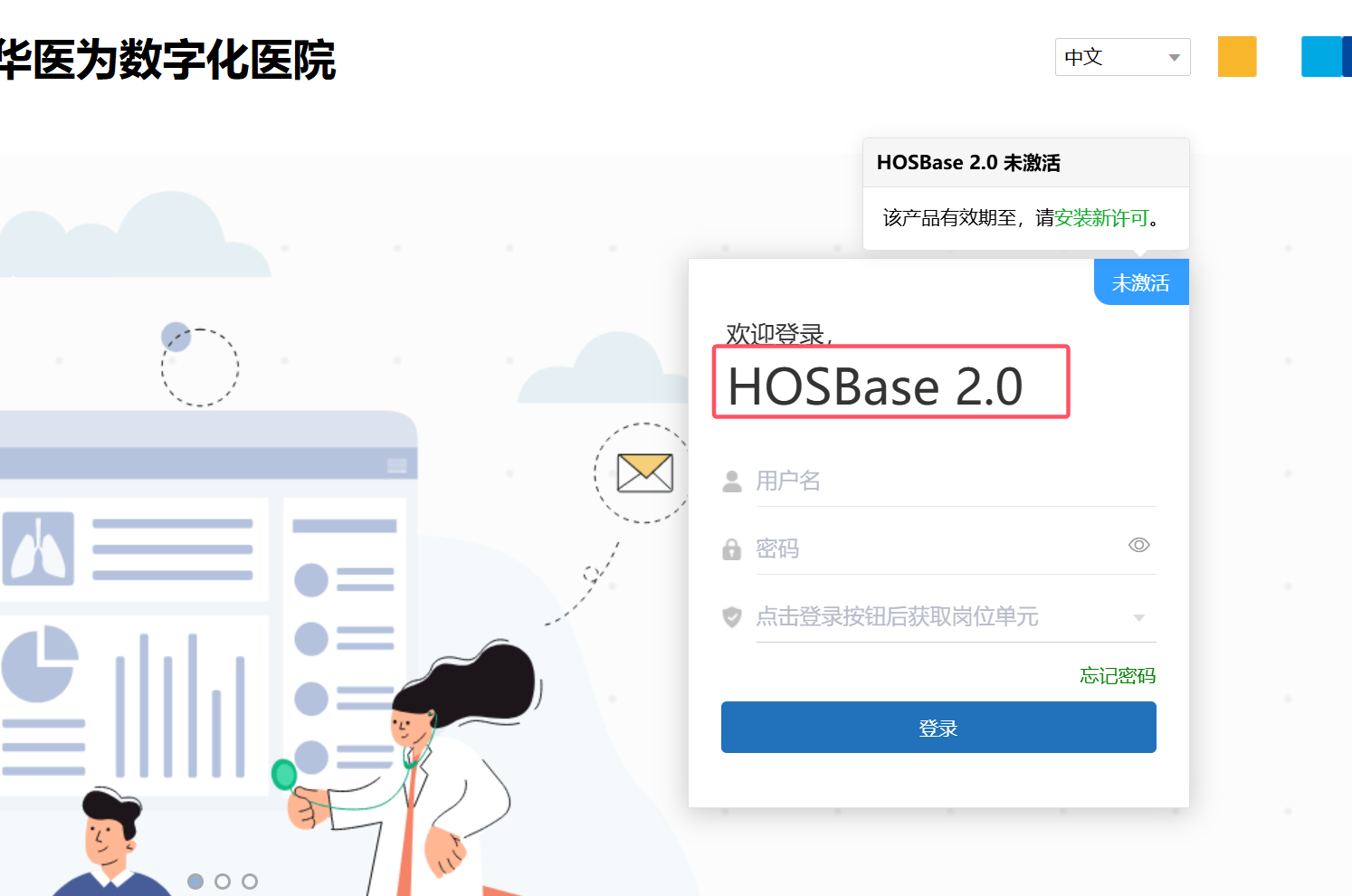Screen dimensions: 1352x896
Task: Click the 未激活 status tab
Action: (1141, 282)
